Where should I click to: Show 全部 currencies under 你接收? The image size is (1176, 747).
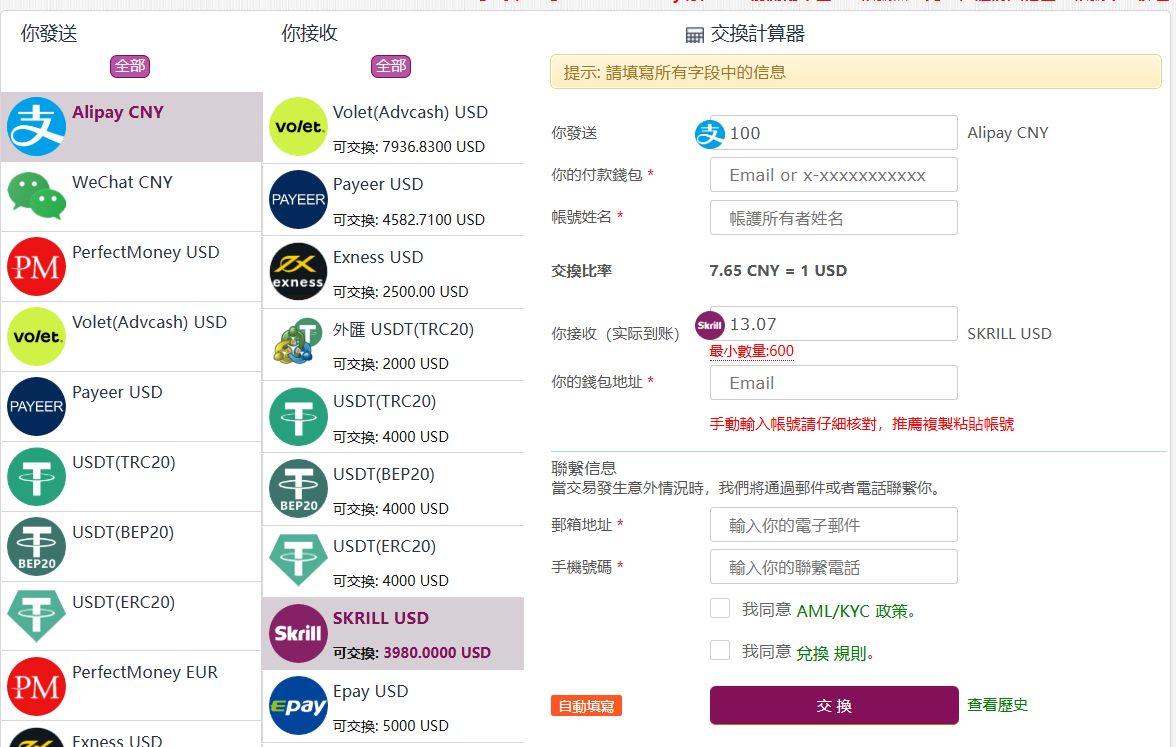(x=391, y=67)
